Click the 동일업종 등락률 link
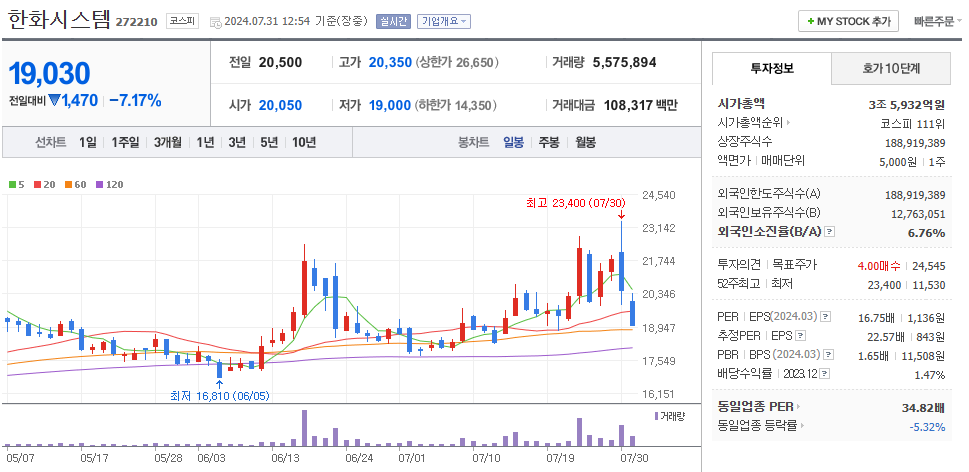 point(758,425)
